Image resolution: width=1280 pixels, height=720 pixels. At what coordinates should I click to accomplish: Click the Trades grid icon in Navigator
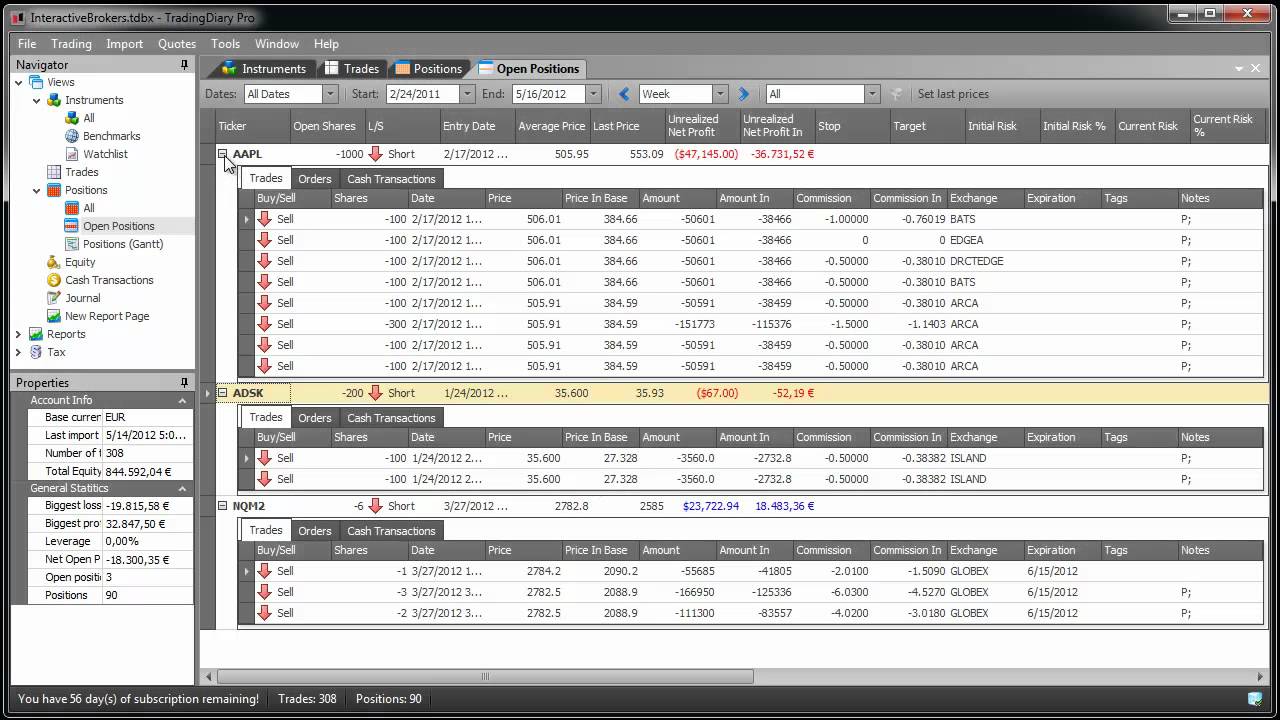(x=54, y=172)
